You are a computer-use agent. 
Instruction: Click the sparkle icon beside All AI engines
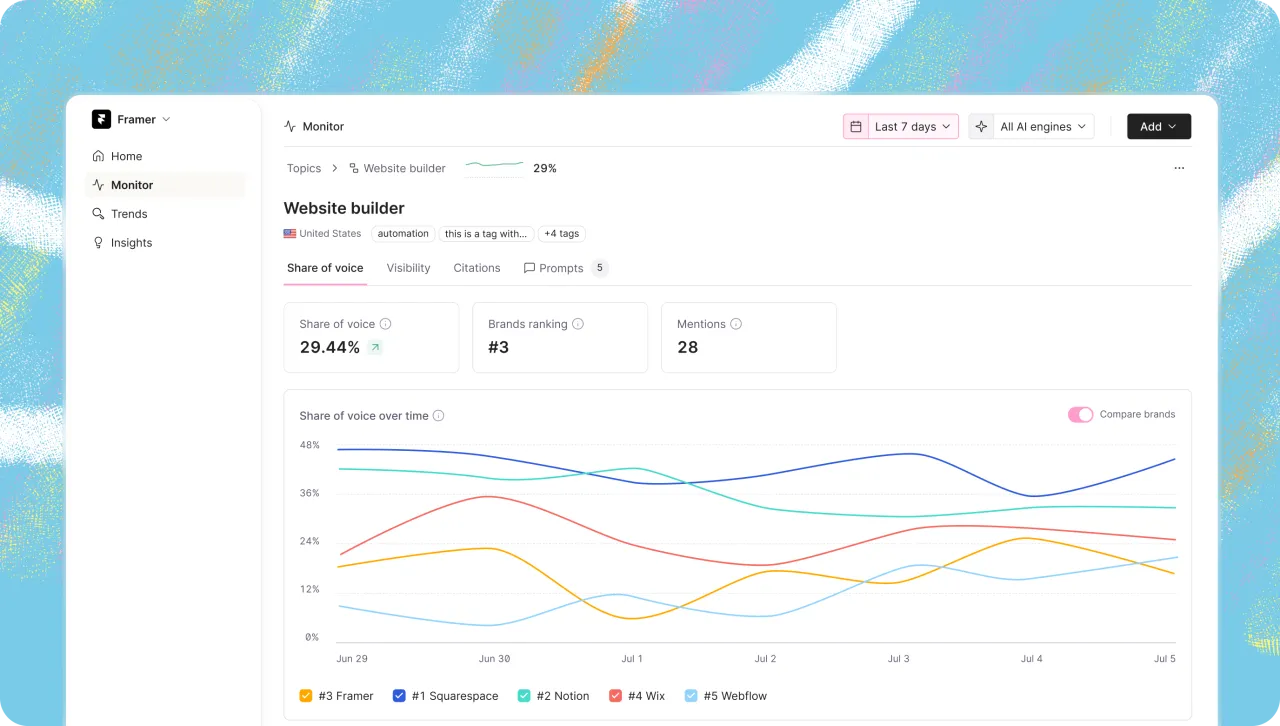tap(981, 127)
